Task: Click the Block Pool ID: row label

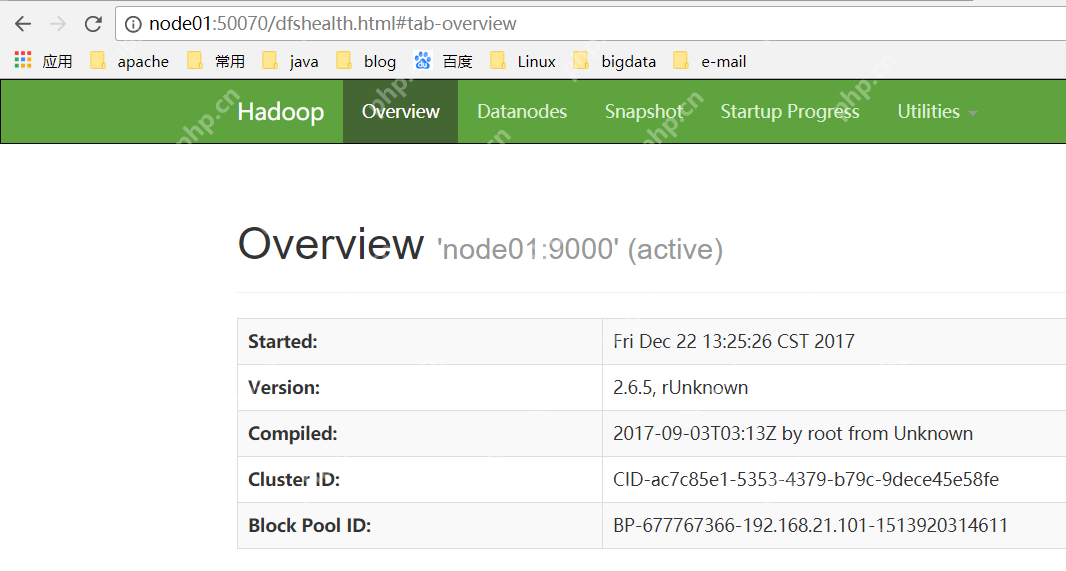Action: (309, 525)
